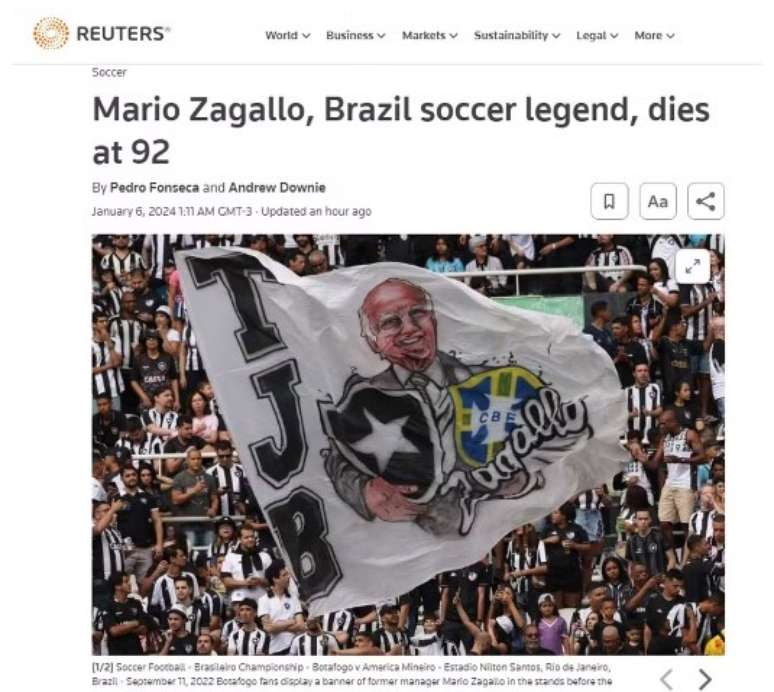Open author Pedro Fonseca's profile
774x692 pixels.
155,188
